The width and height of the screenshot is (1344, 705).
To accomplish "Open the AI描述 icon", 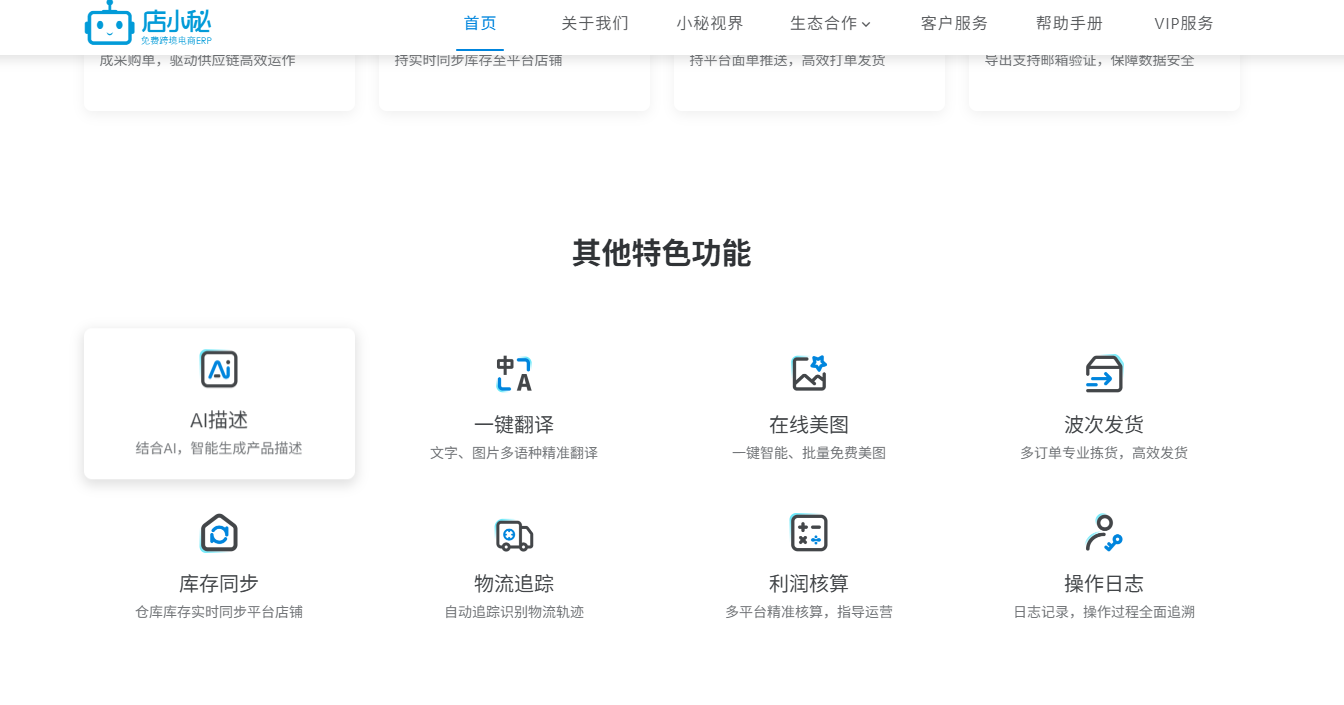I will [x=219, y=369].
